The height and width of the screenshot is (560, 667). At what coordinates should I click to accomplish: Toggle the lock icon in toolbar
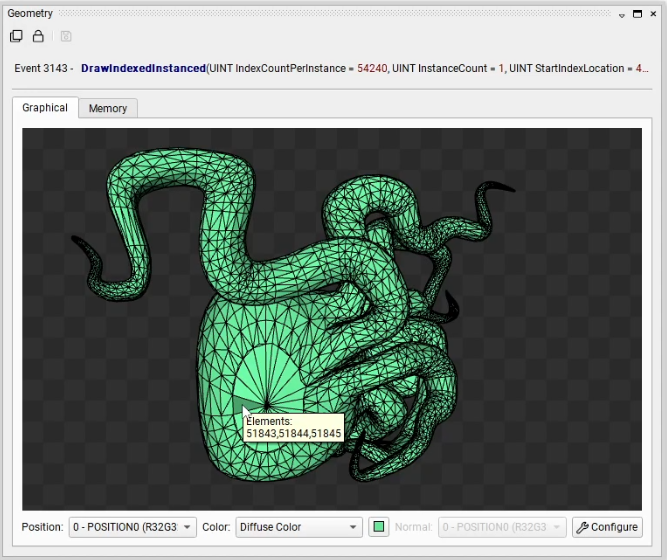click(x=38, y=36)
